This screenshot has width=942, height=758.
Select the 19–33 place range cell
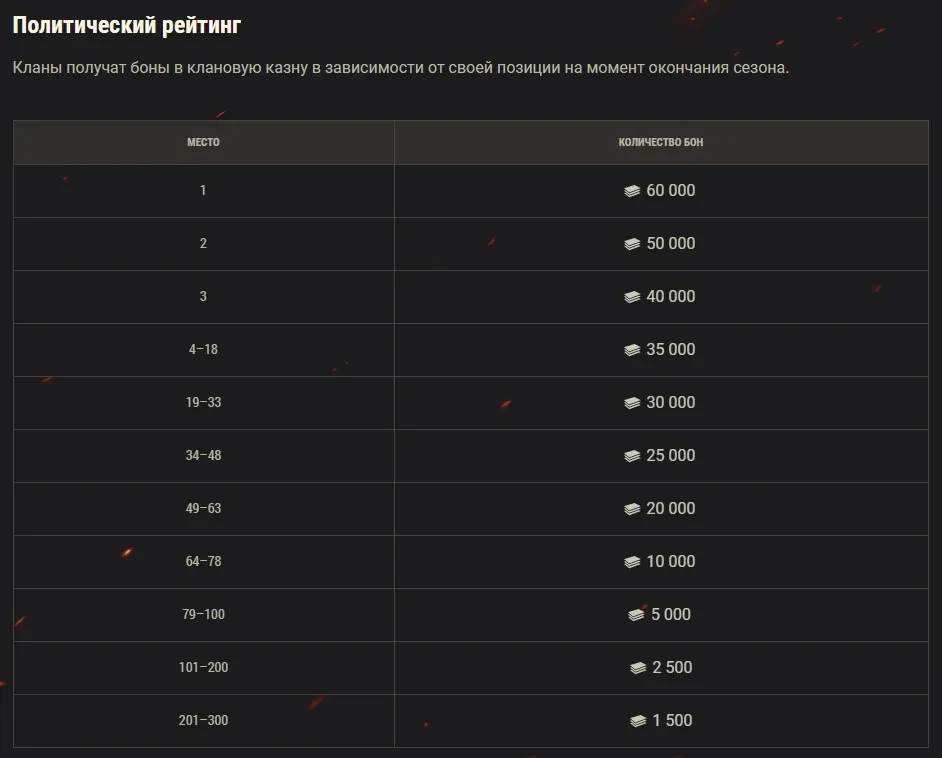coord(203,403)
